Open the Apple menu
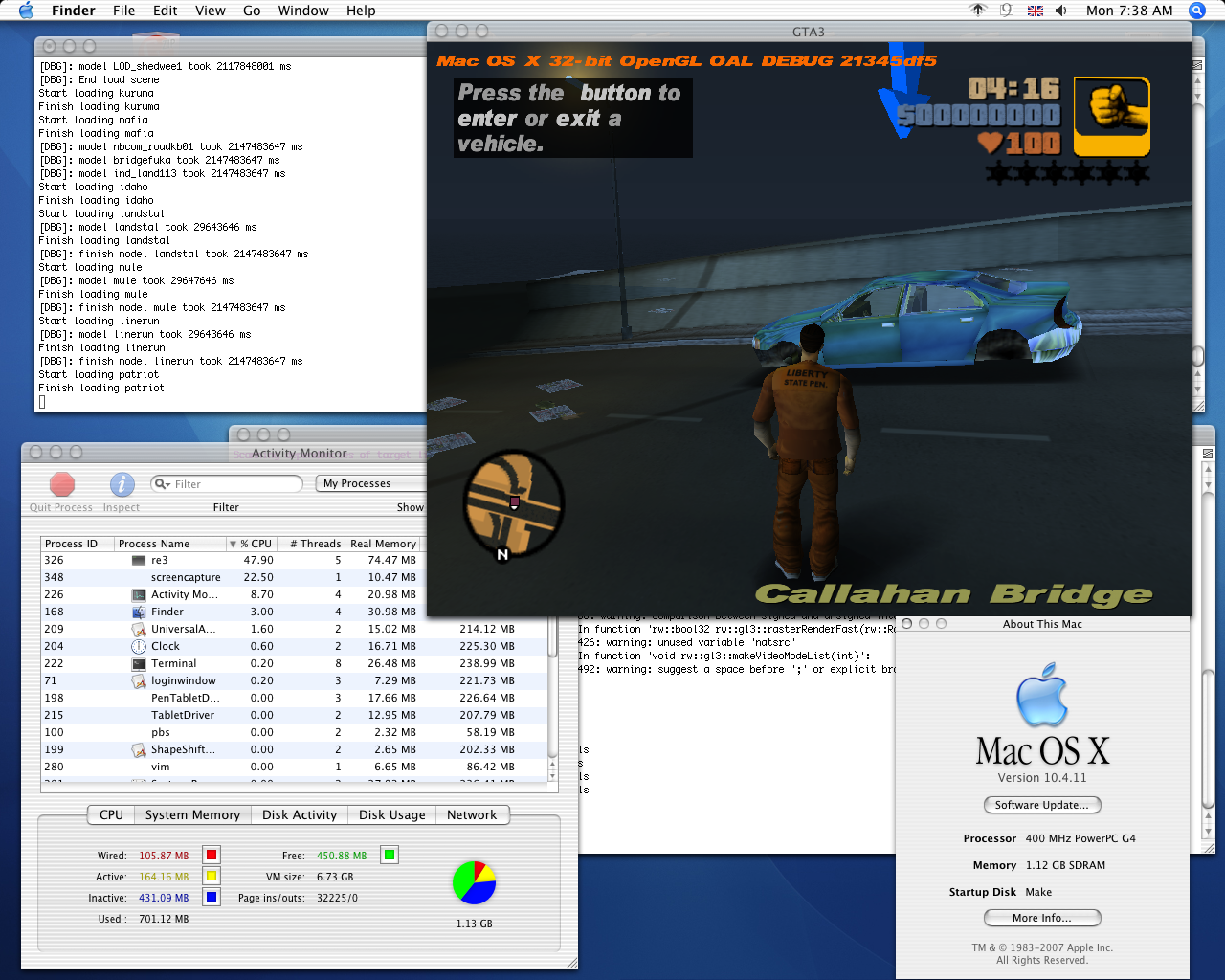 pos(26,11)
